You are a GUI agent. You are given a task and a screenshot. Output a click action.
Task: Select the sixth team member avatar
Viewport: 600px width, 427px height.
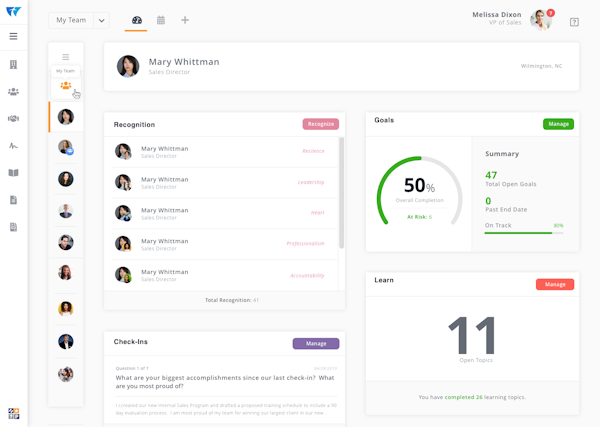click(66, 273)
